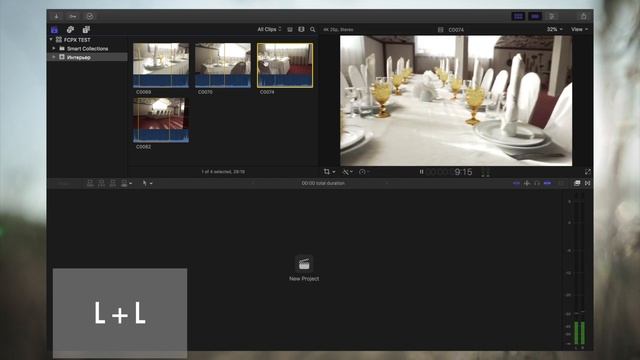
Task: Open the Effects browser icon
Action: pyautogui.click(x=577, y=183)
